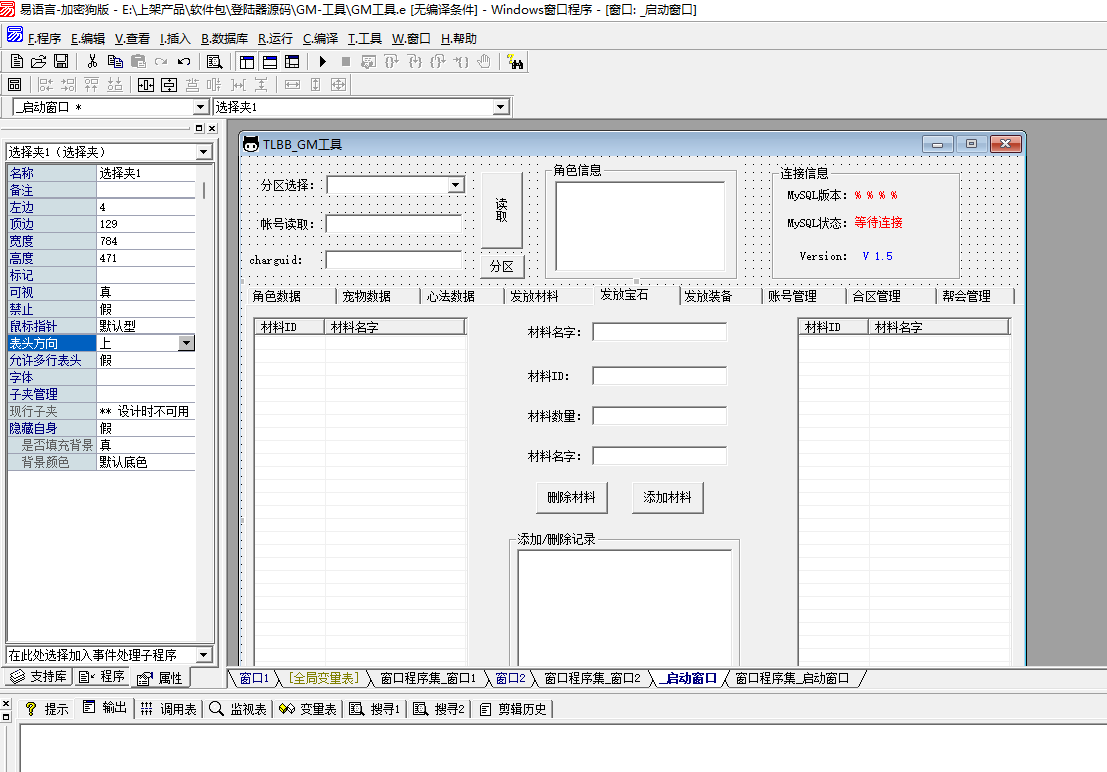The width and height of the screenshot is (1107, 772).
Task: Expand the 表头方向 property dropdown
Action: [x=186, y=343]
